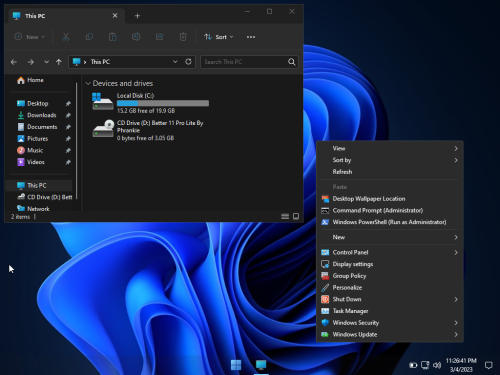The width and height of the screenshot is (500, 375).
Task: Go back with the left arrow
Action: tap(14, 62)
